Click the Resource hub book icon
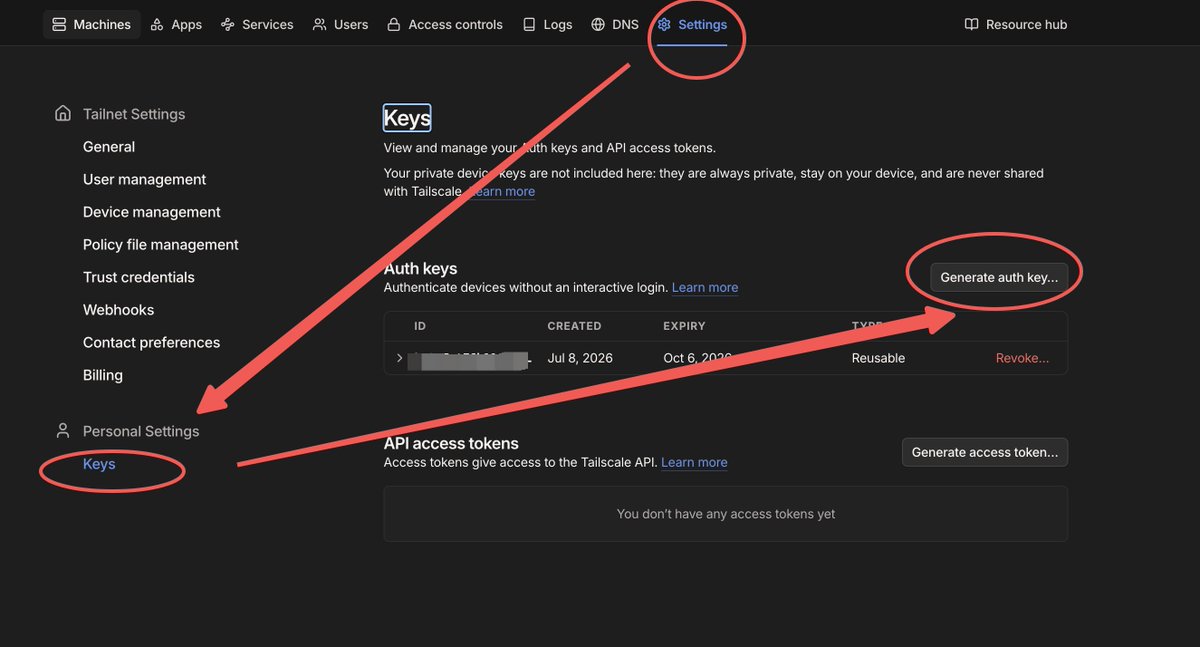Screen dimensions: 1200x647 coord(971,24)
